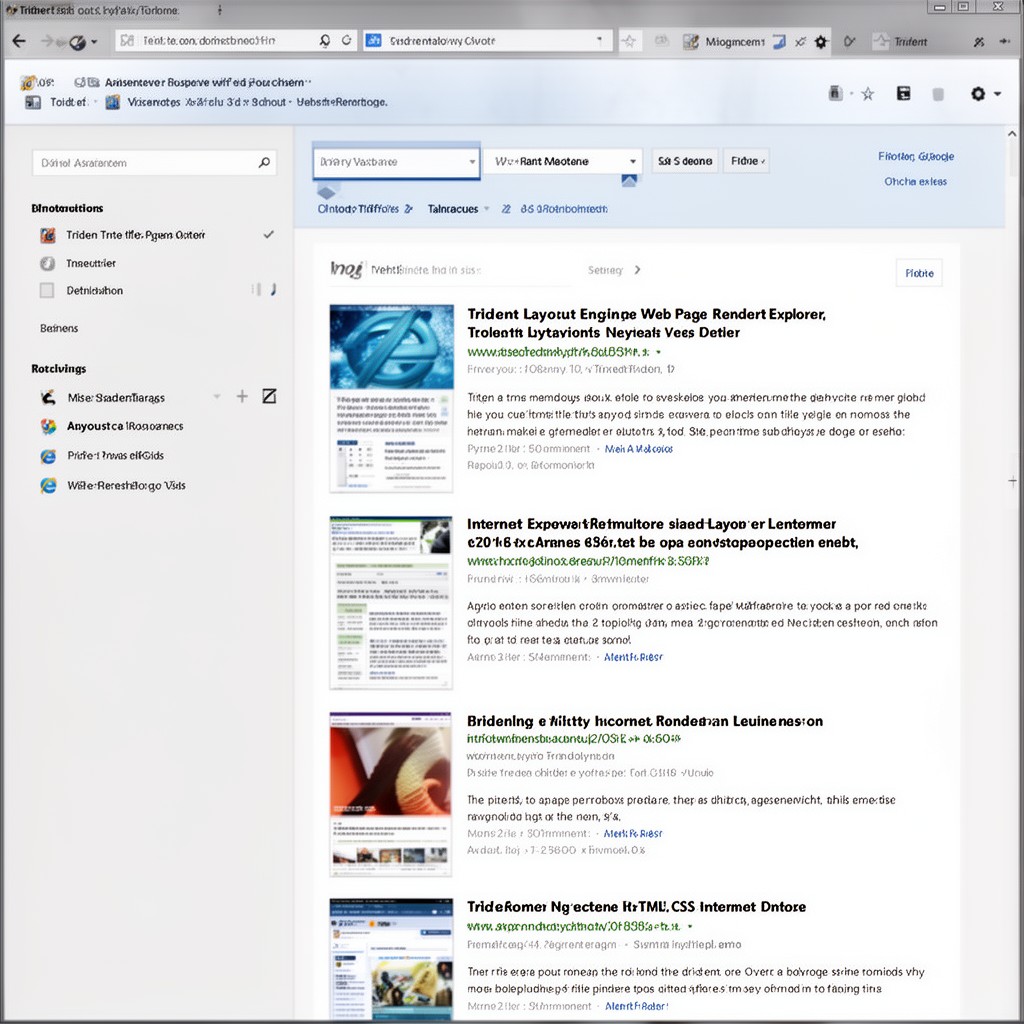Image resolution: width=1024 pixels, height=1024 pixels.
Task: Click the browser back arrow button
Action: [19, 41]
